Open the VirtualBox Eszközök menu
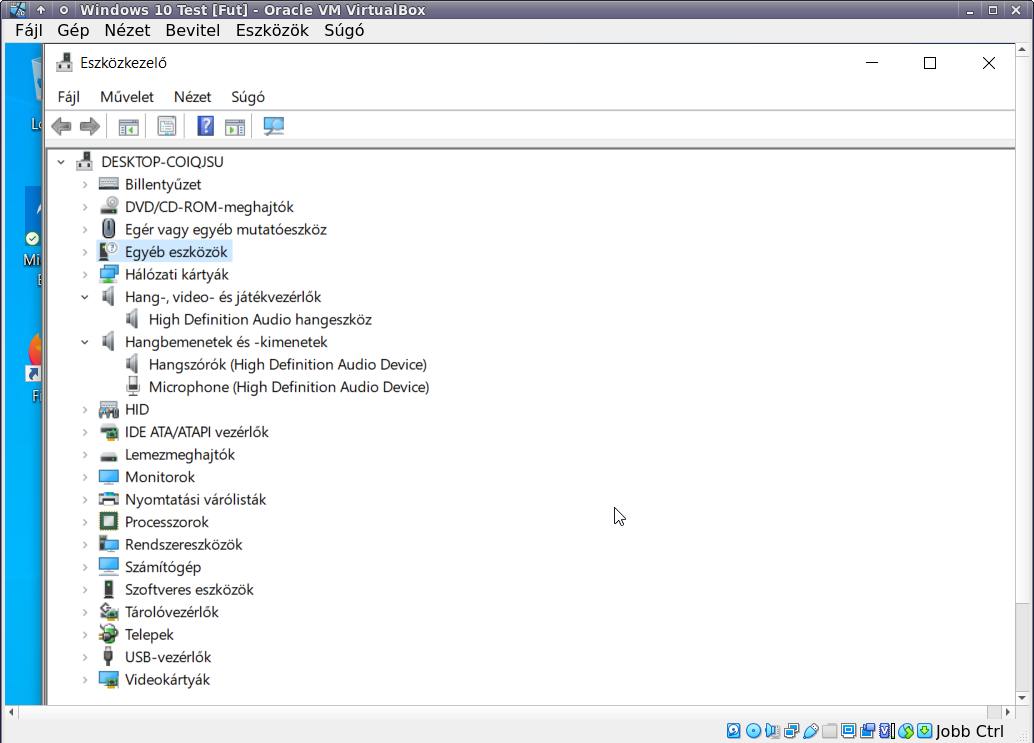The image size is (1034, 743). click(x=272, y=30)
